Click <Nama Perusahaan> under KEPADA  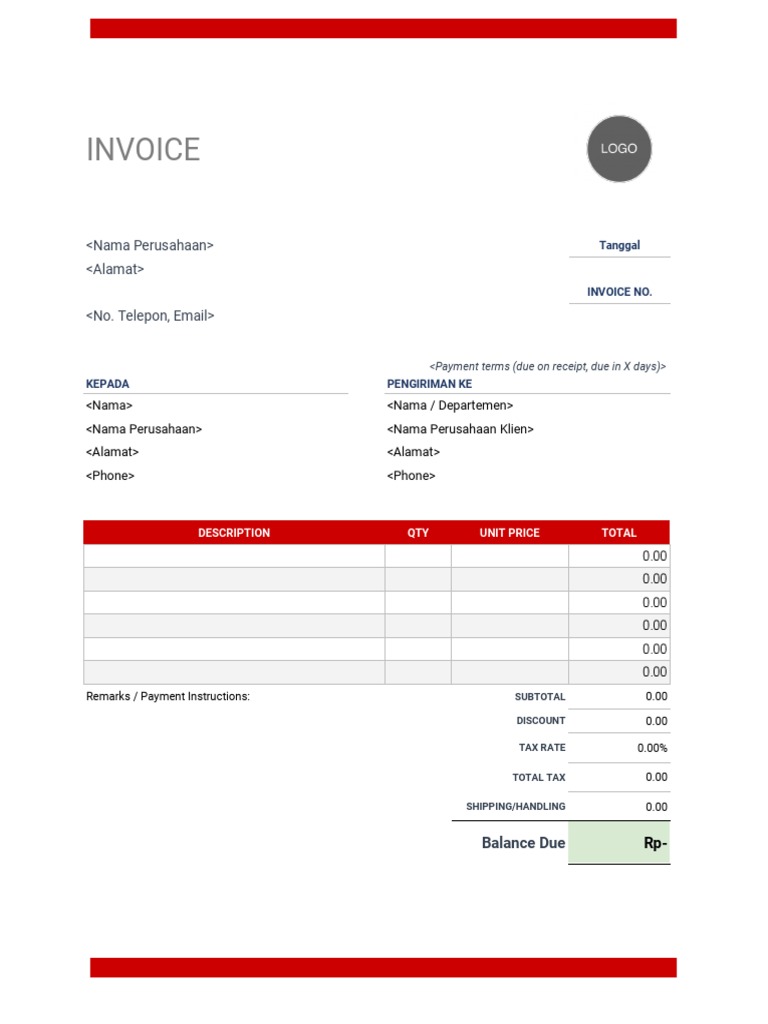(144, 429)
